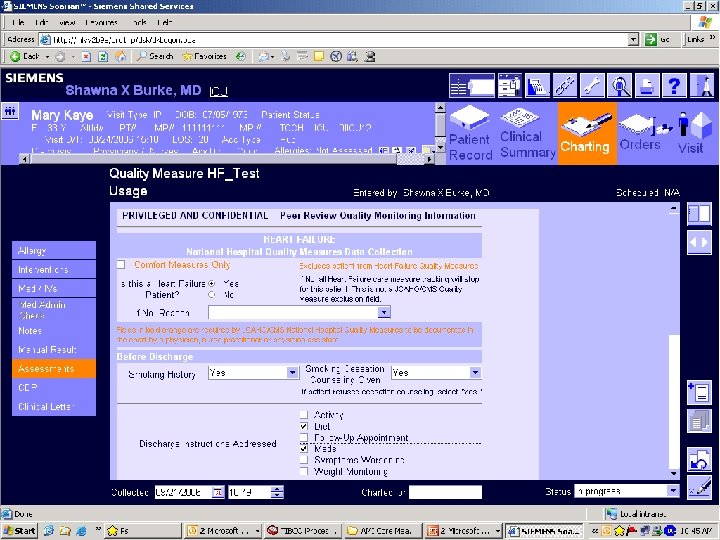The height and width of the screenshot is (540, 720).
Task: Check the Weight Monitoring box
Action: [x=304, y=471]
